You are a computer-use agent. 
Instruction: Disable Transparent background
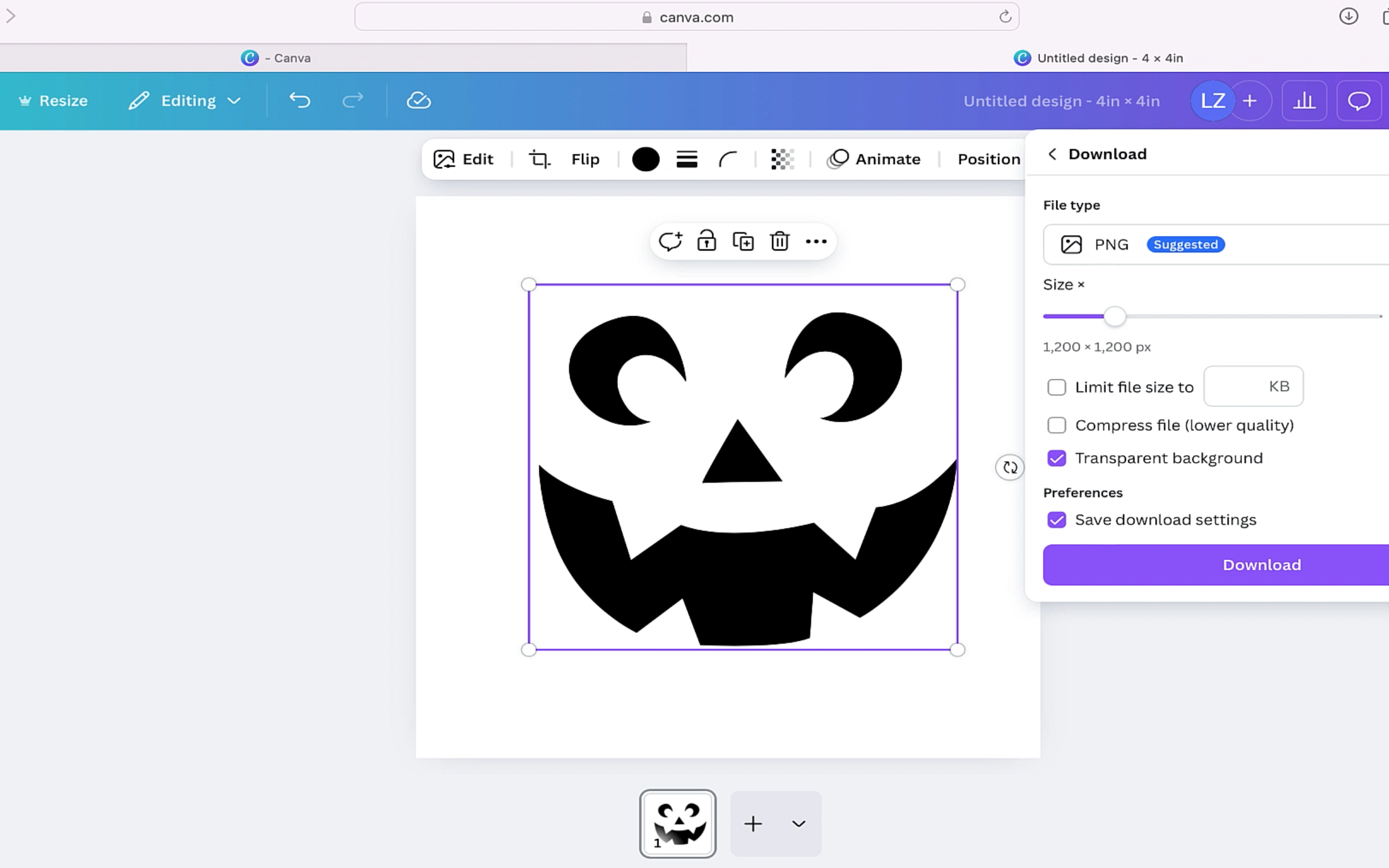click(x=1057, y=458)
